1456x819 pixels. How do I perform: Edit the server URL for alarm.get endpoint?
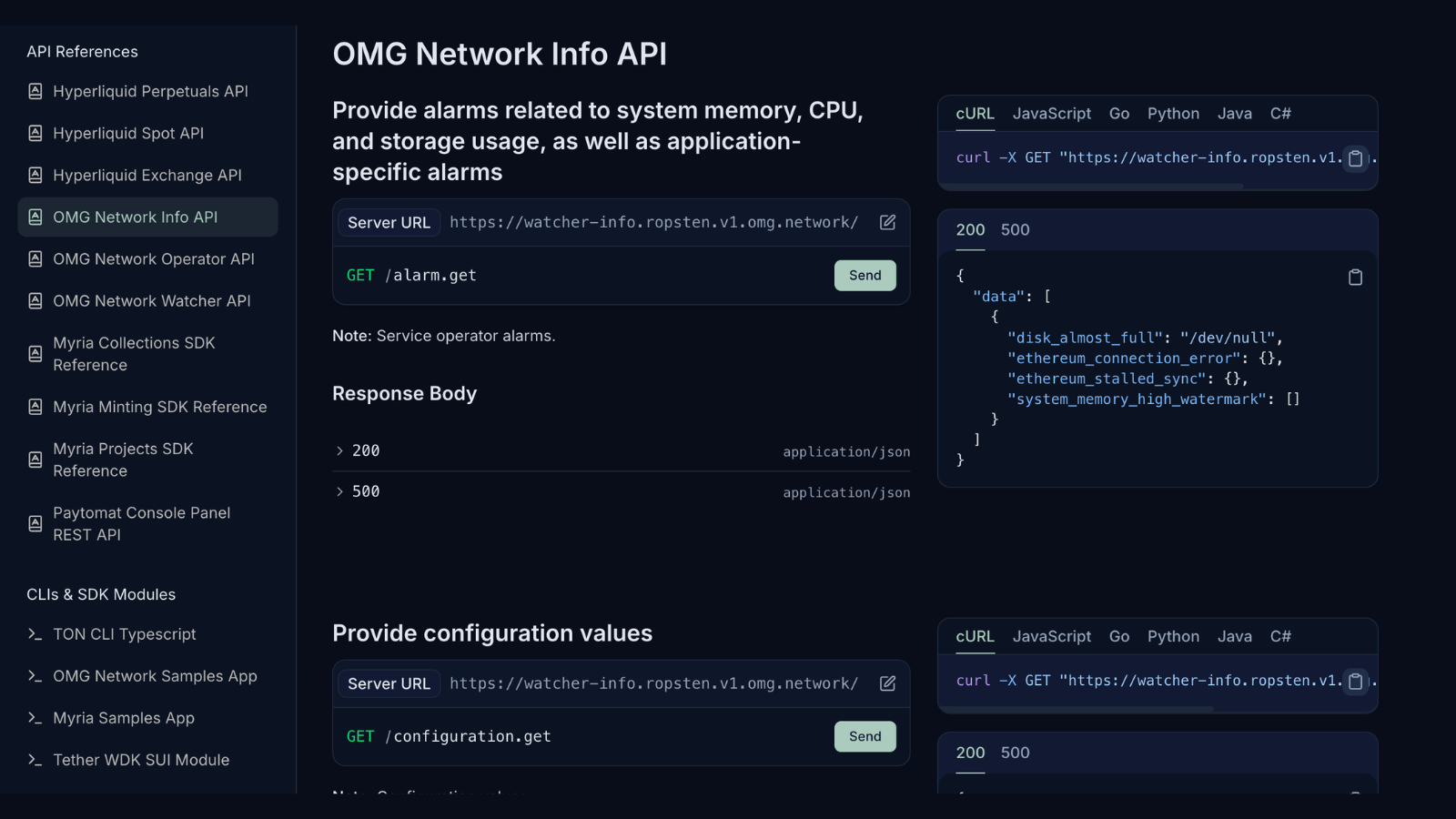pyautogui.click(x=888, y=222)
